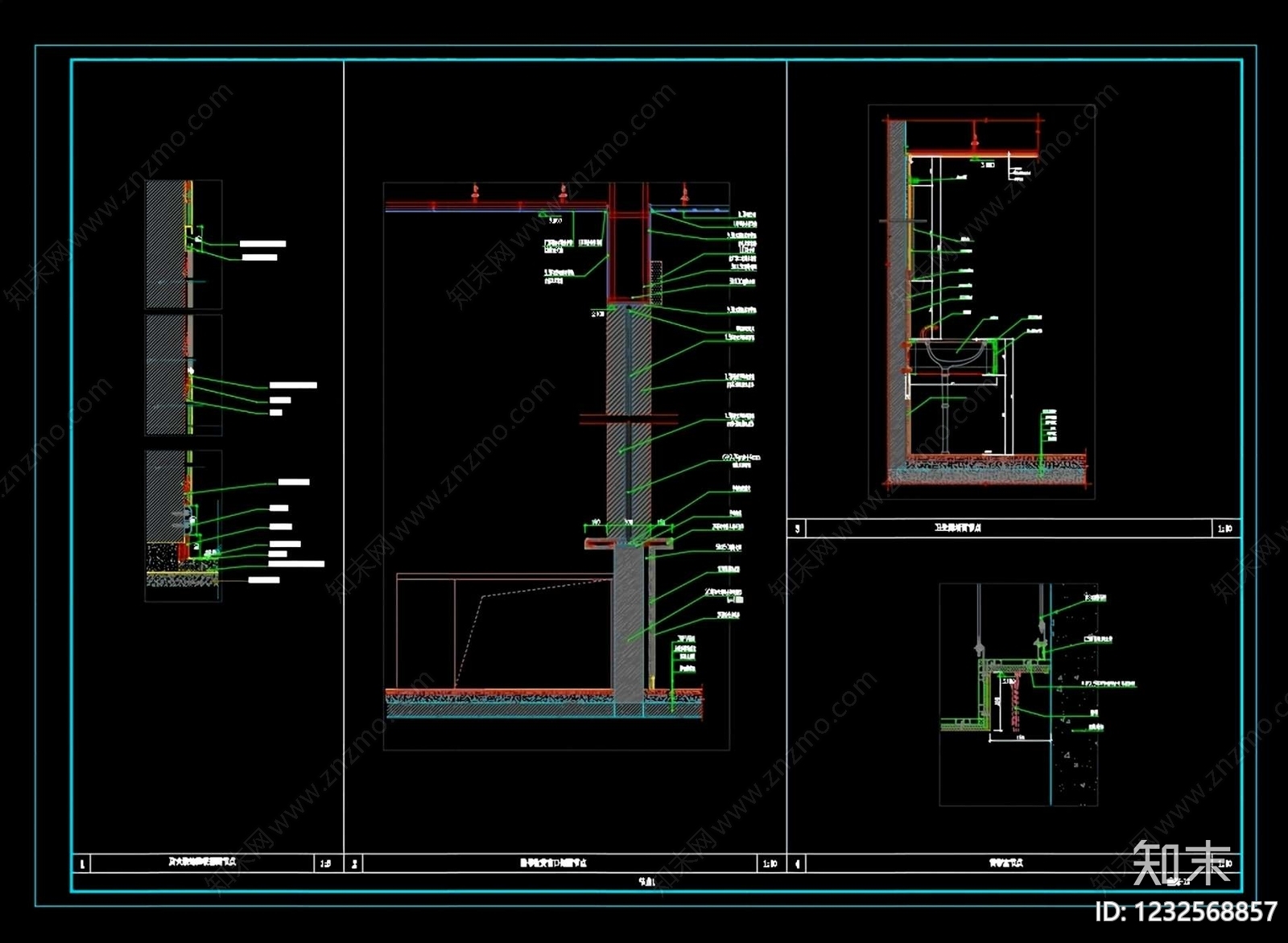Click the title text of drawing 3
1288x943 pixels.
coord(957,529)
